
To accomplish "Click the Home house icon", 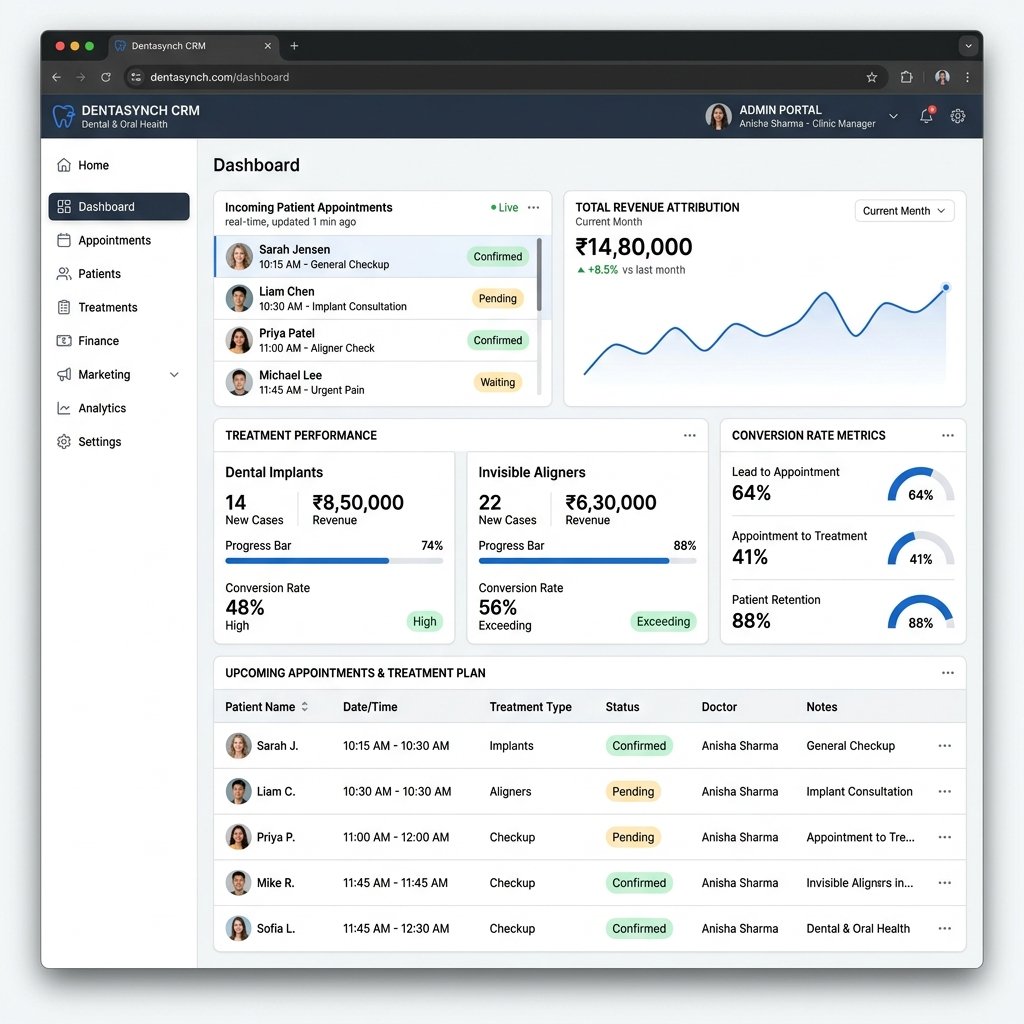I will tap(64, 165).
